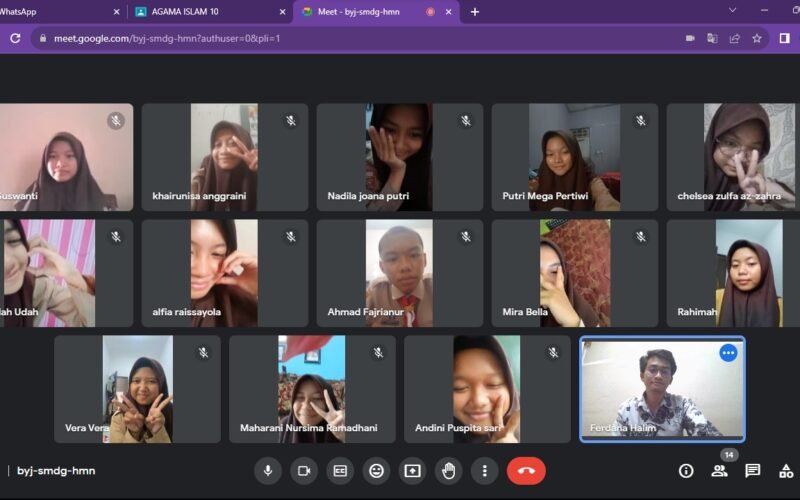The width and height of the screenshot is (800, 500).
Task: Open a new browser tab
Action: coord(475,12)
